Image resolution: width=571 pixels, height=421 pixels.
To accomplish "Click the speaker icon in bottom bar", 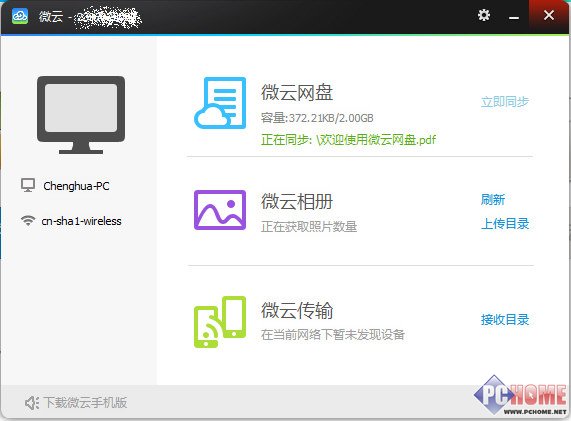I will (x=32, y=403).
